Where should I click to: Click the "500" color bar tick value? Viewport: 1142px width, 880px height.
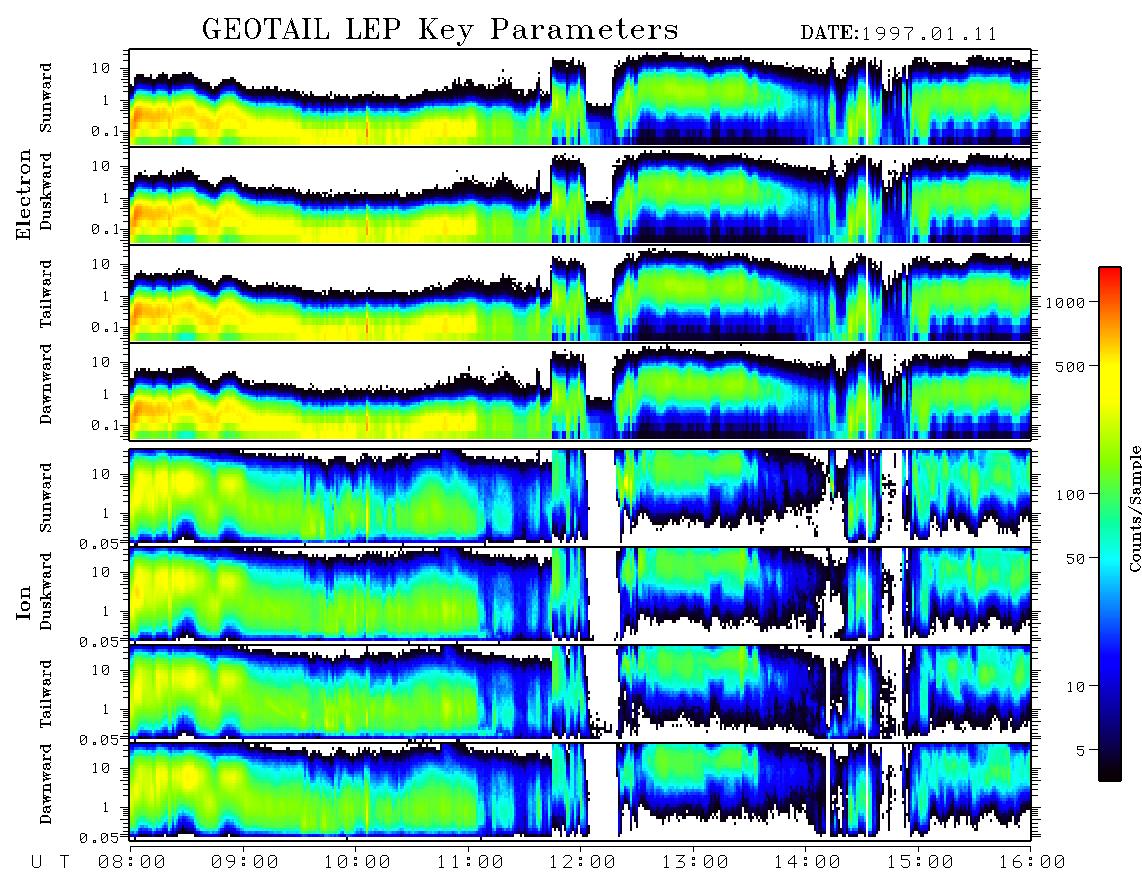click(1071, 366)
